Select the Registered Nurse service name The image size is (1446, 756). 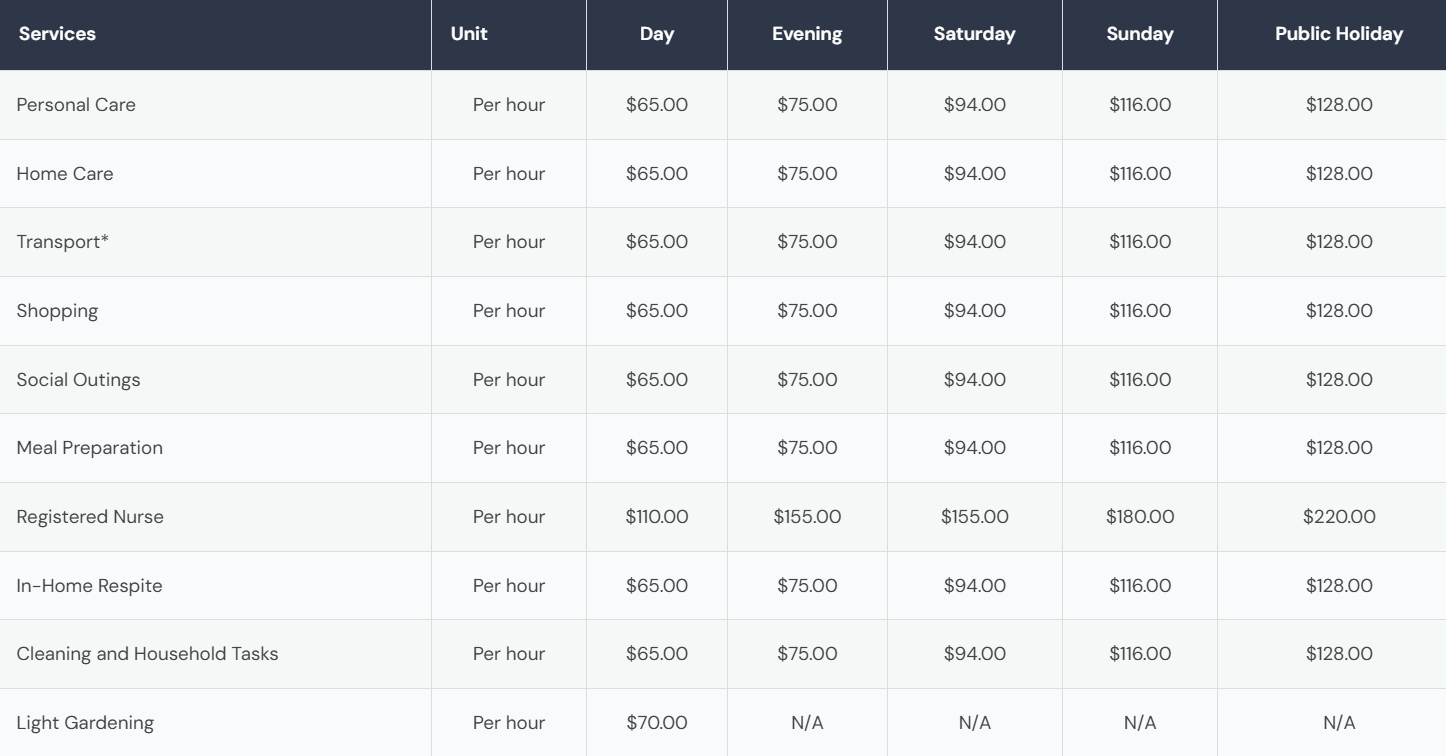(90, 517)
